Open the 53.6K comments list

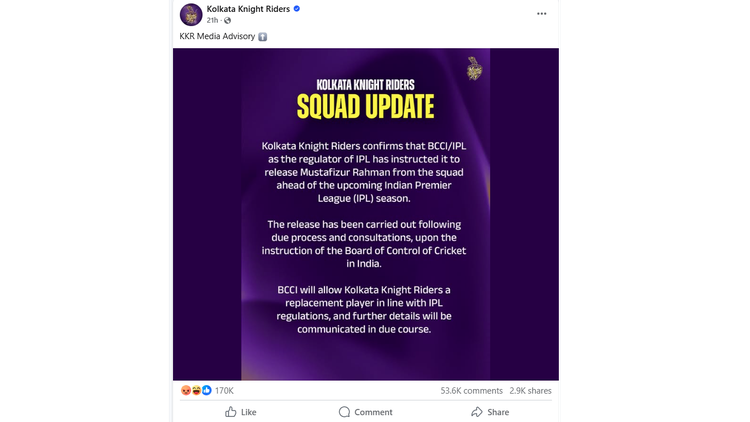pos(471,391)
